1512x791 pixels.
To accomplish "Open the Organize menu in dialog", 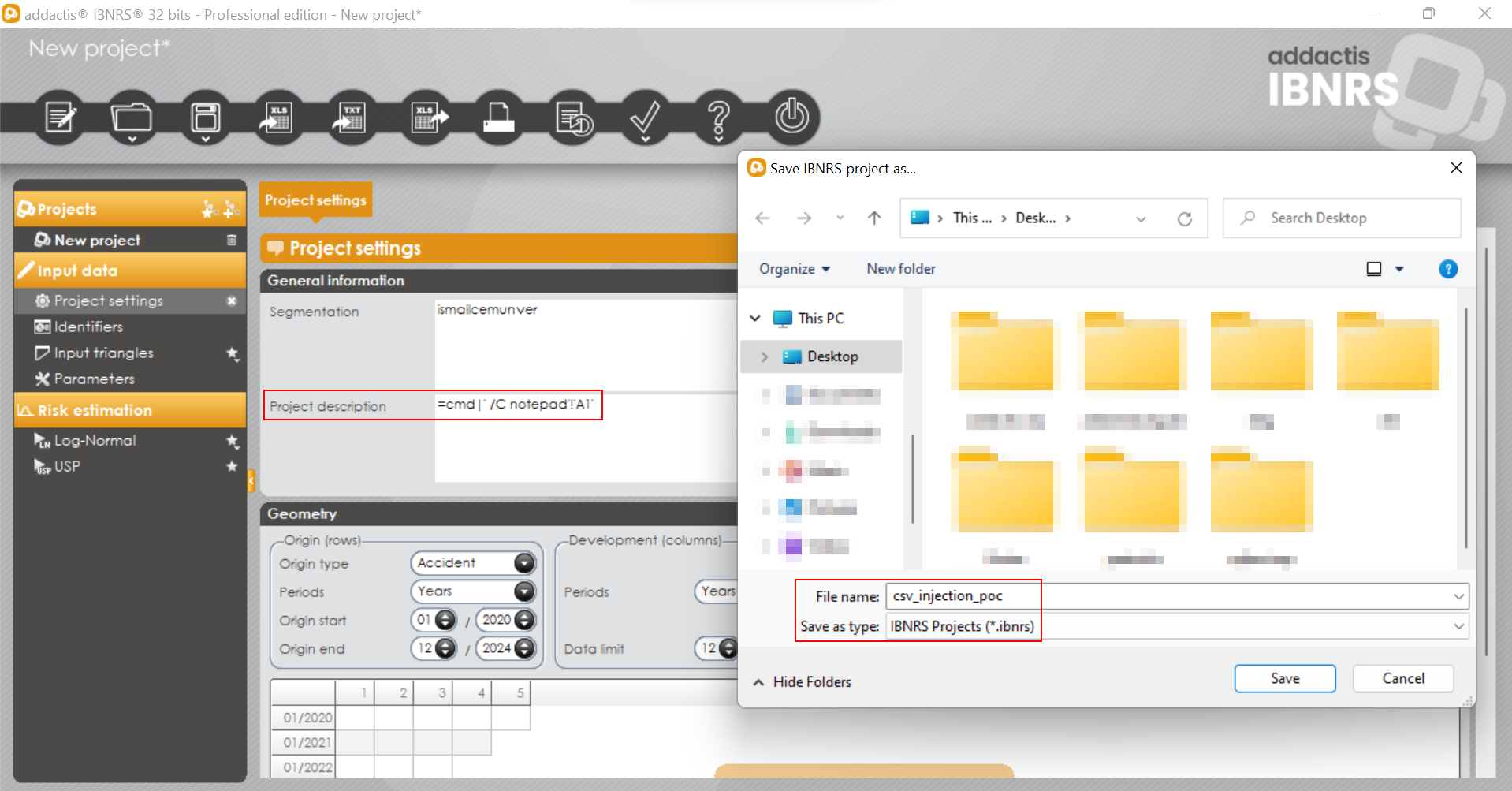I will pyautogui.click(x=795, y=269).
